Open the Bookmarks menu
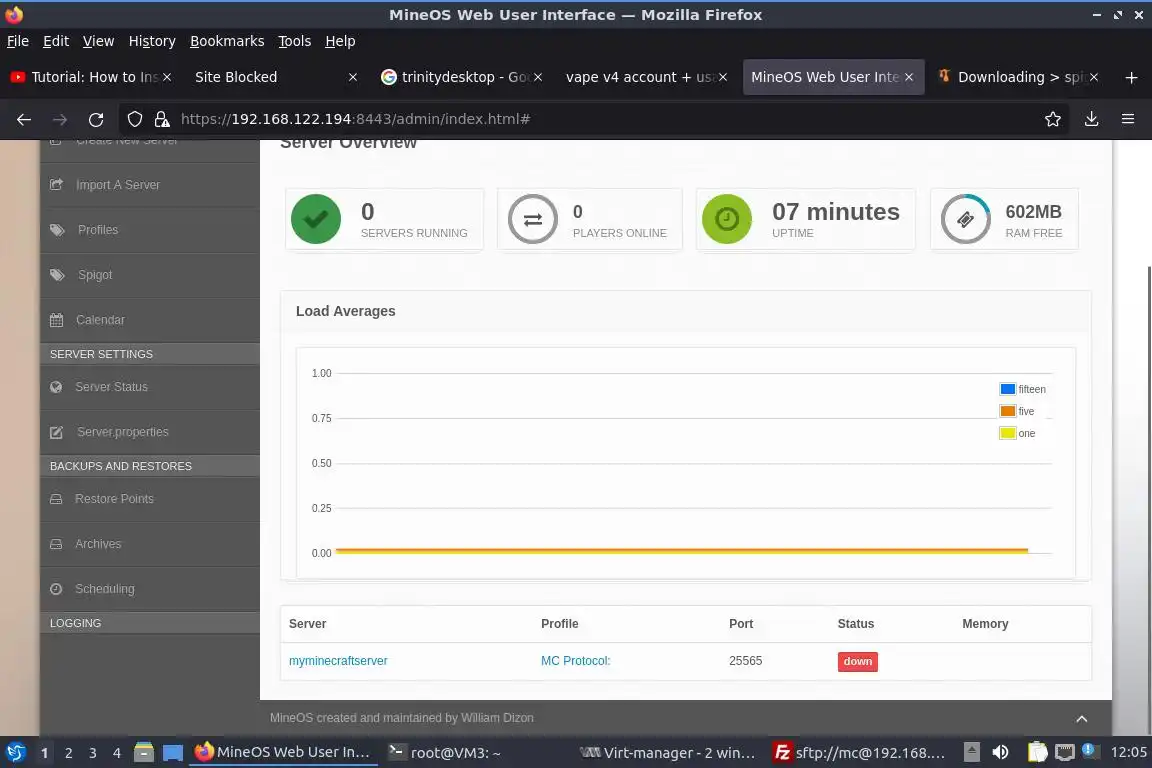The height and width of the screenshot is (768, 1152). [x=227, y=41]
